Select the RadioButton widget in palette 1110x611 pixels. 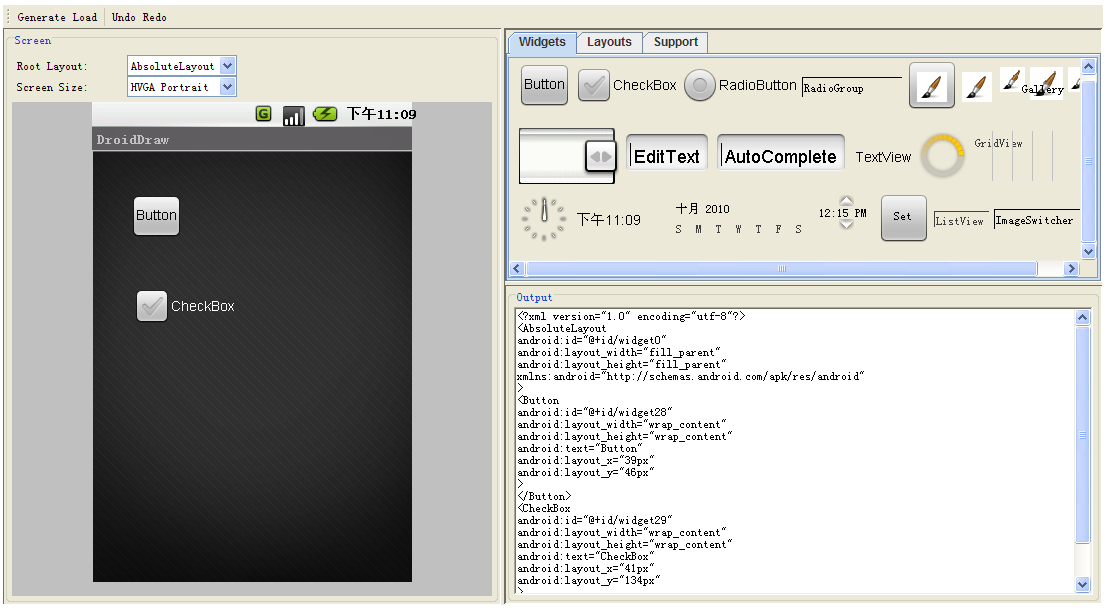click(700, 85)
